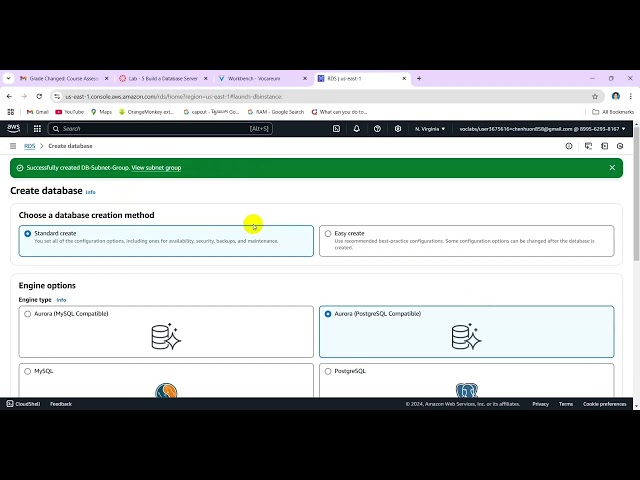The image size is (640, 480).
Task: Click the page vertical scrollbar
Action: coord(636,192)
